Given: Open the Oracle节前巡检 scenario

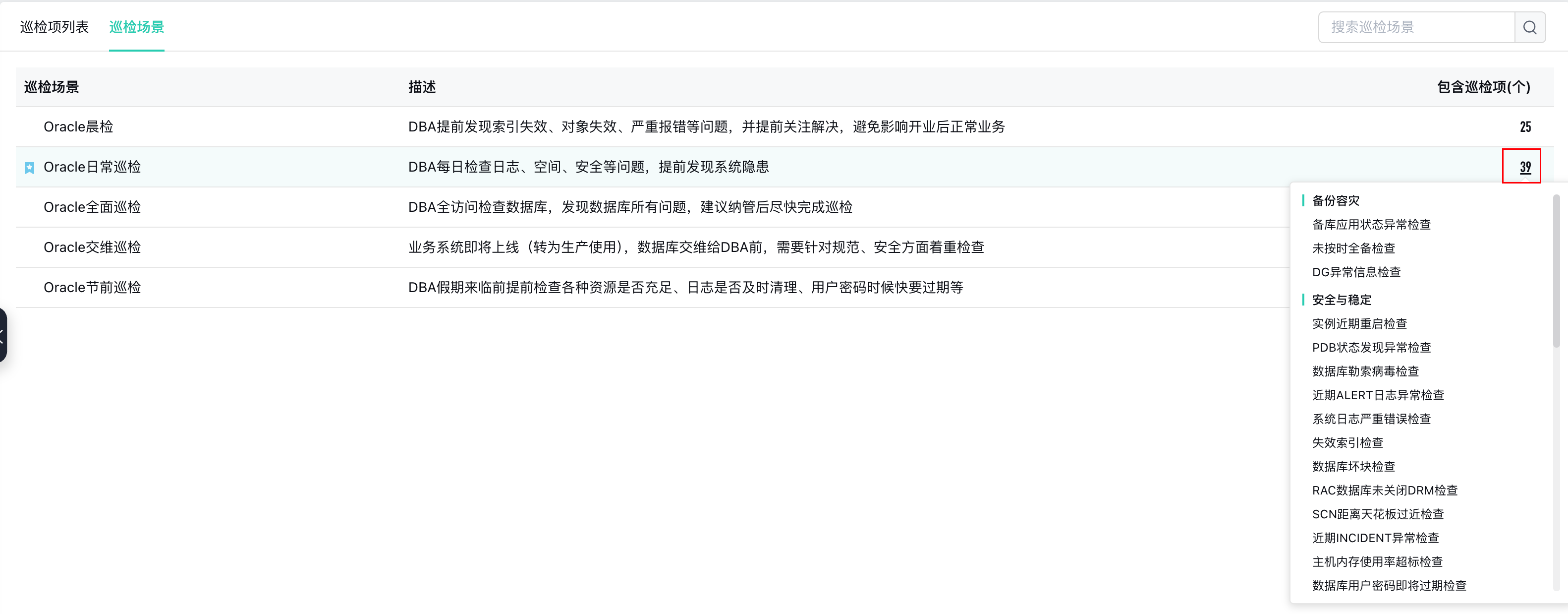Looking at the screenshot, I should [92, 288].
